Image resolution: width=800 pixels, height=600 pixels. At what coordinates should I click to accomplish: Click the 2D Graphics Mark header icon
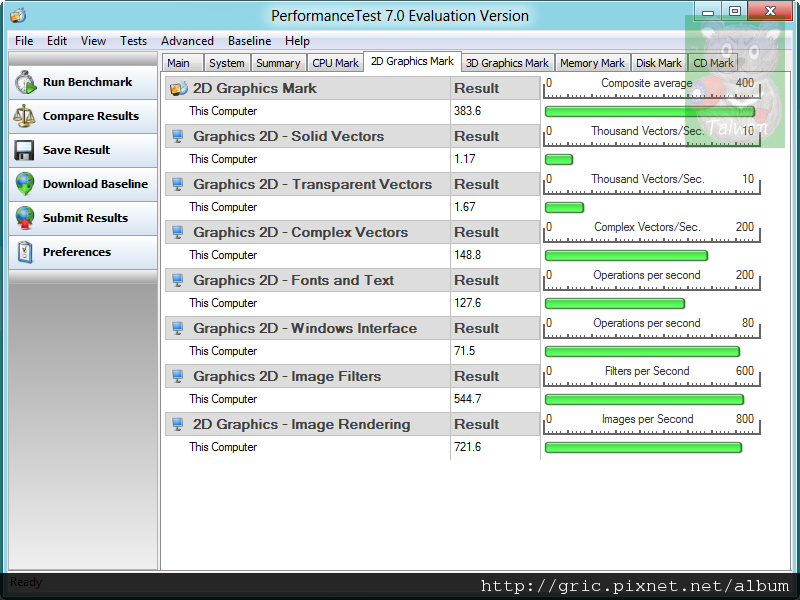pyautogui.click(x=179, y=88)
